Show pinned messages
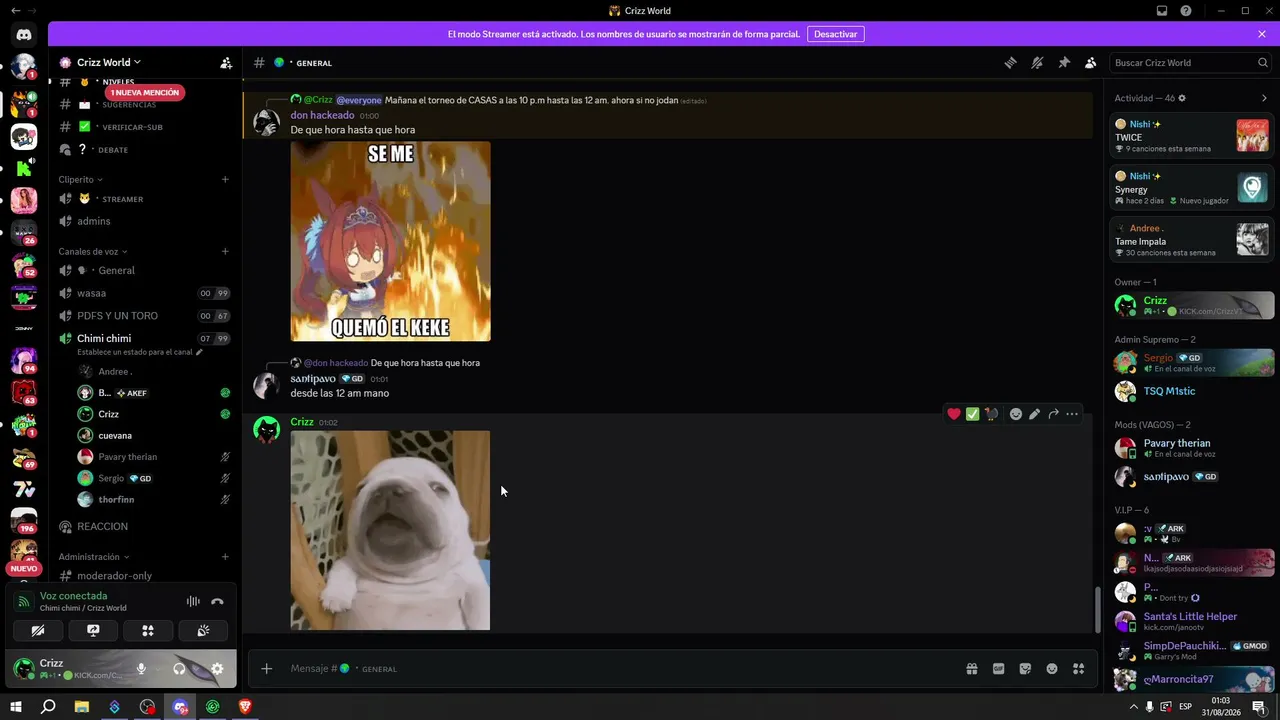Screen dimensions: 1280x720 (1064, 63)
